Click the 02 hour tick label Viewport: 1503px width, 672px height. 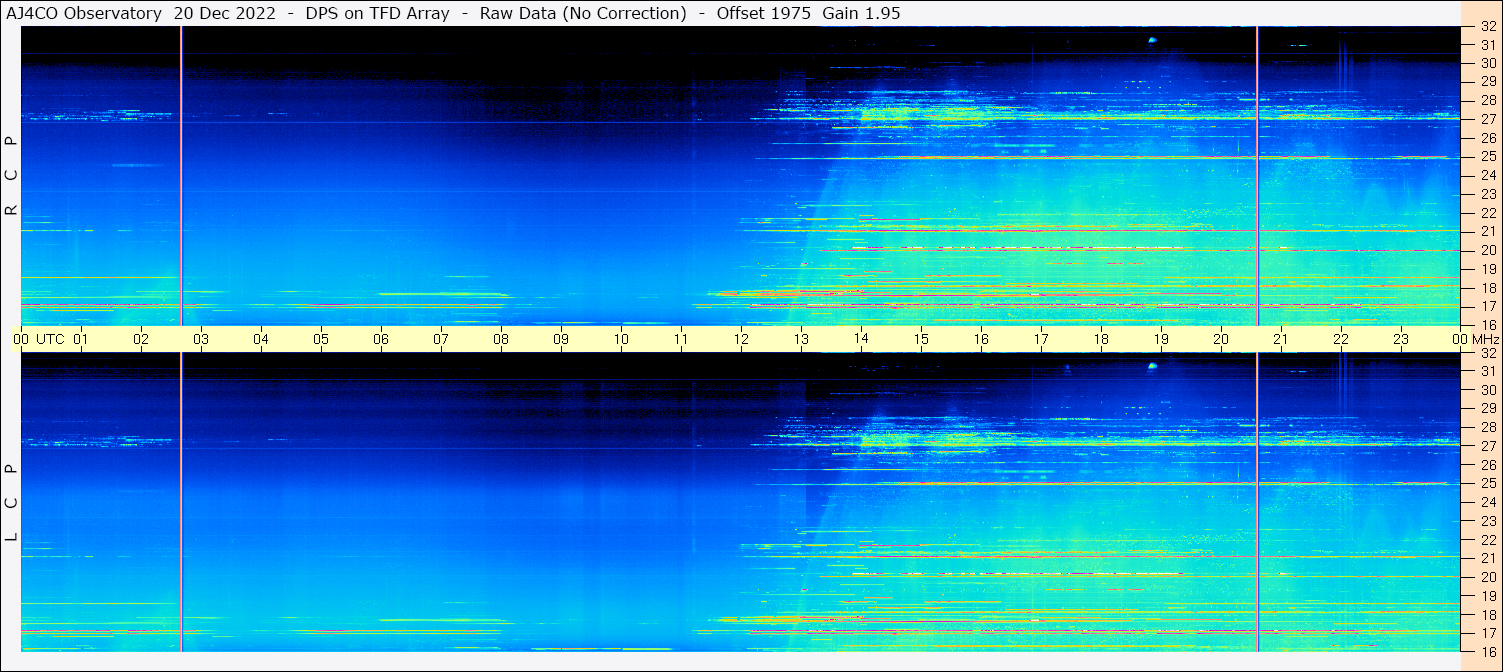pyautogui.click(x=141, y=339)
